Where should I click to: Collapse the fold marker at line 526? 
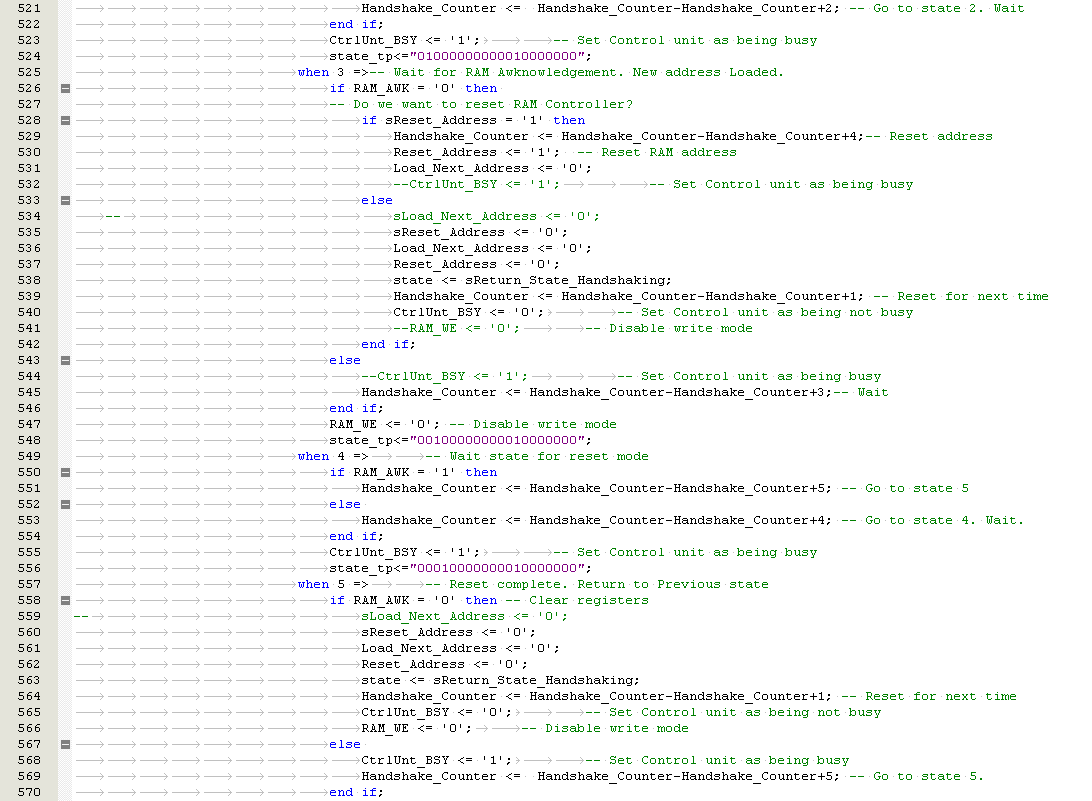(66, 88)
